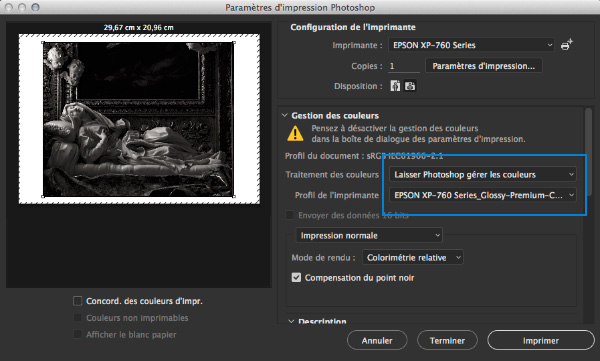The height and width of the screenshot is (361, 600).
Task: Select landscape orientation layout icon
Action: tap(410, 86)
